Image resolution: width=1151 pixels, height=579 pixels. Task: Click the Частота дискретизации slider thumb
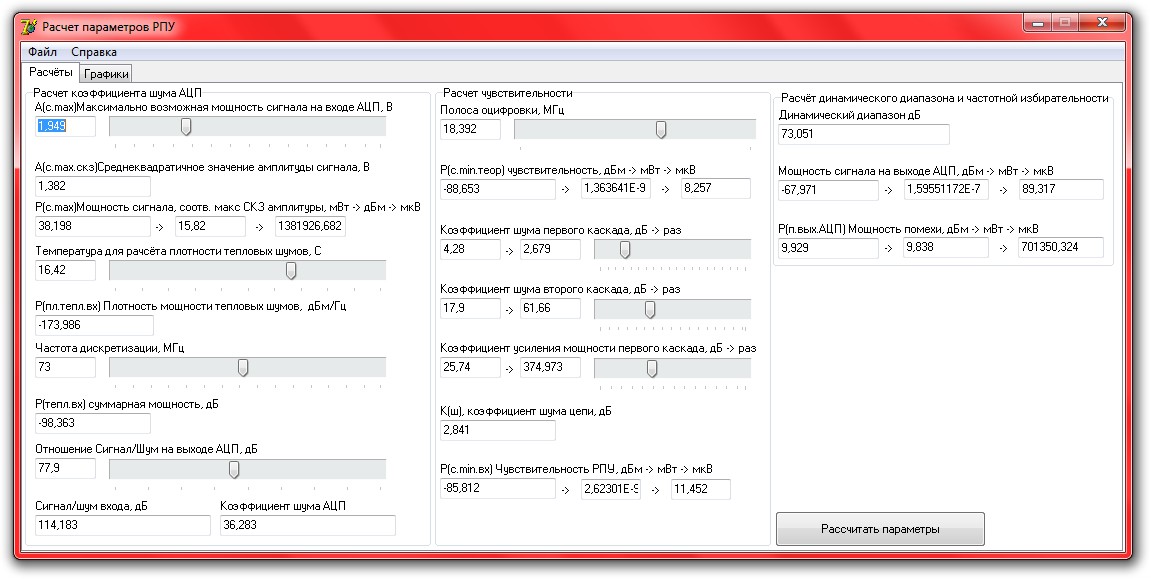pyautogui.click(x=243, y=367)
